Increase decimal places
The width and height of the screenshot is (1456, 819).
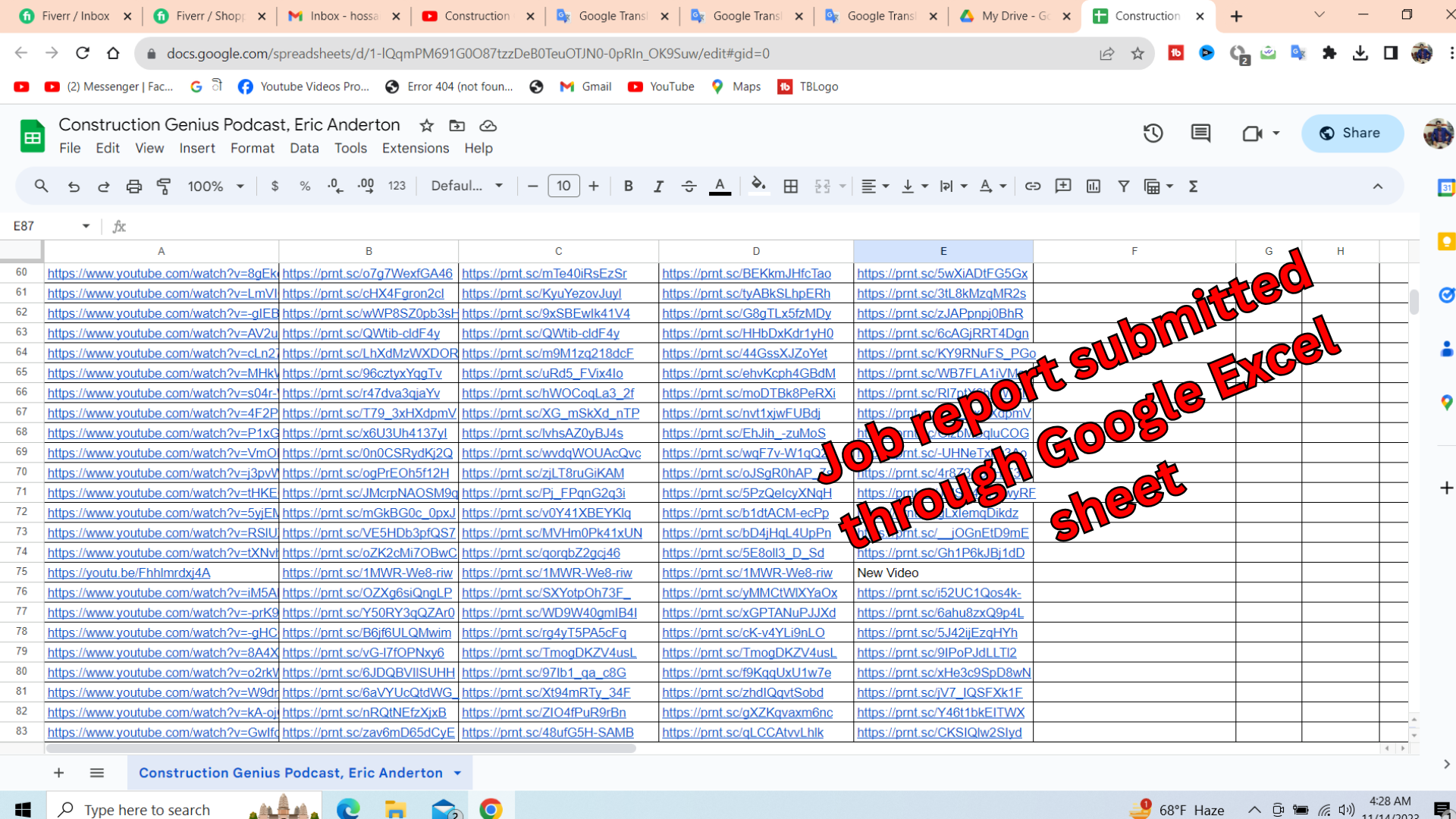pyautogui.click(x=366, y=186)
